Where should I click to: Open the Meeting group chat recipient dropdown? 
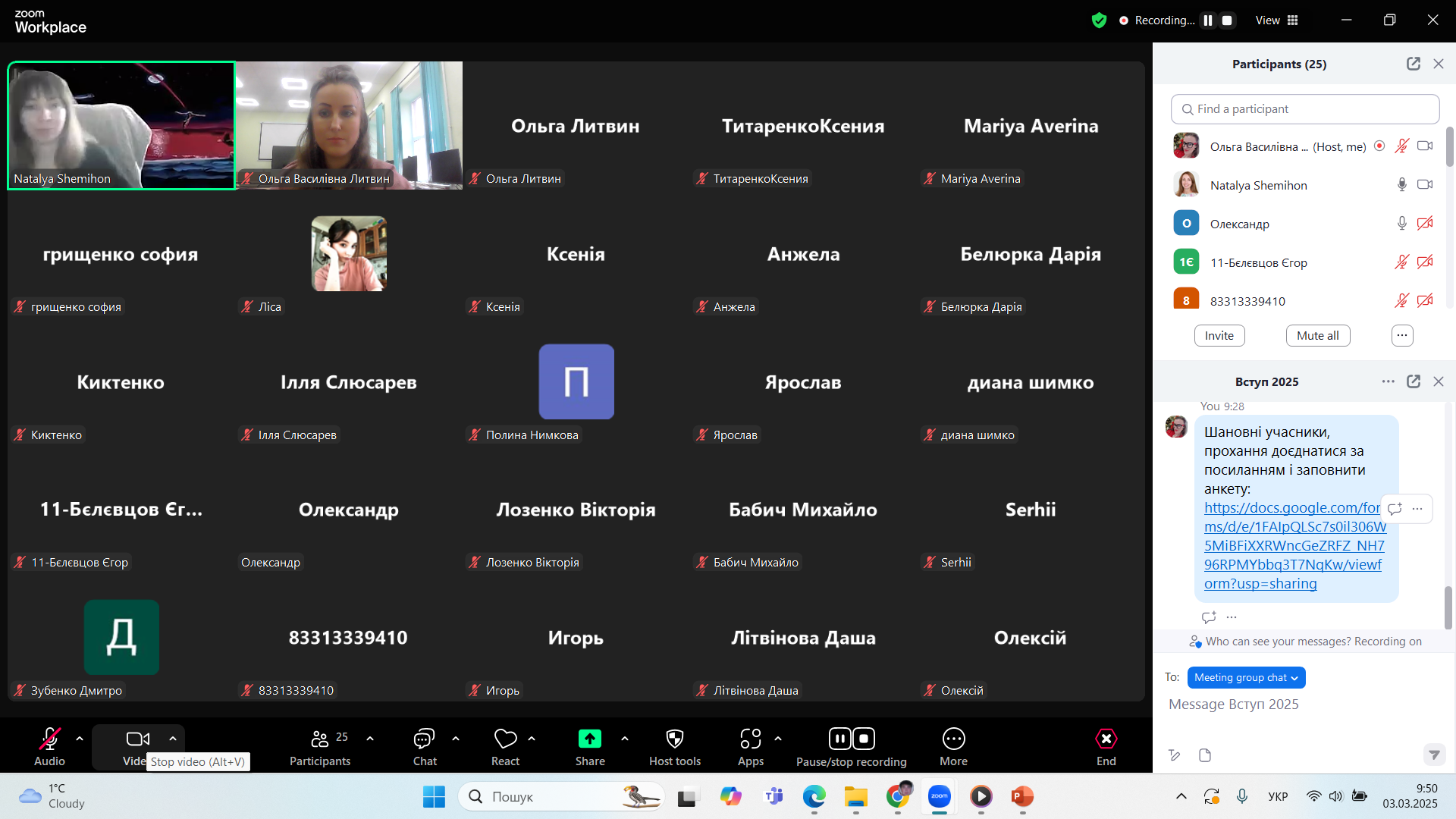pyautogui.click(x=1246, y=677)
